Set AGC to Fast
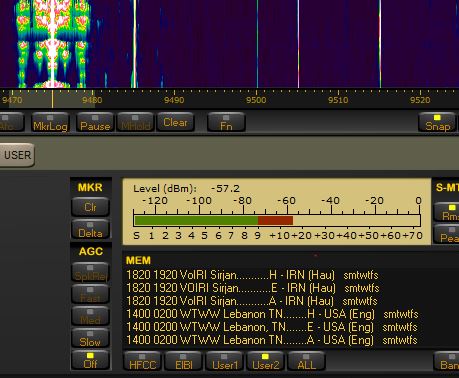 (x=90, y=294)
